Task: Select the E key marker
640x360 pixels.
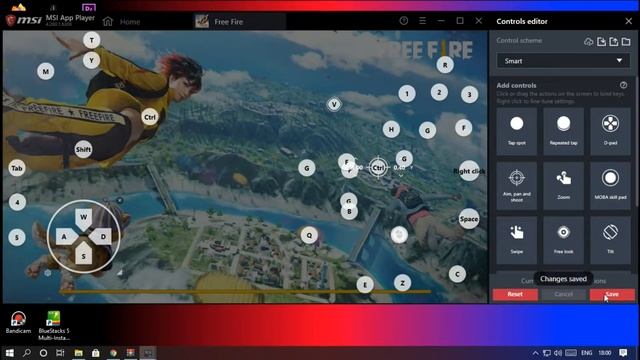Action: tap(365, 284)
